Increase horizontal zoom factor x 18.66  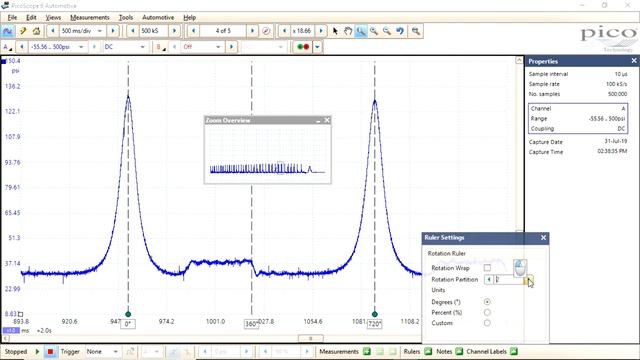[x=321, y=31]
